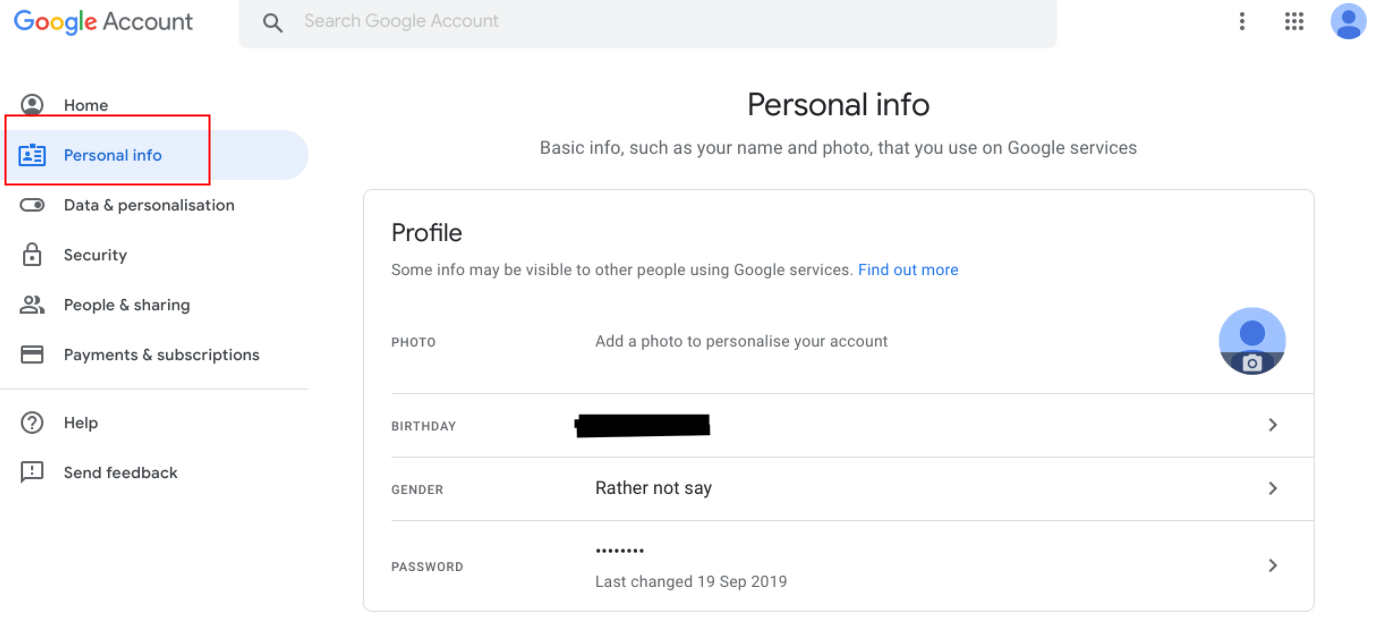Open the Google apps grid
This screenshot has height=620, width=1373.
1294,20
